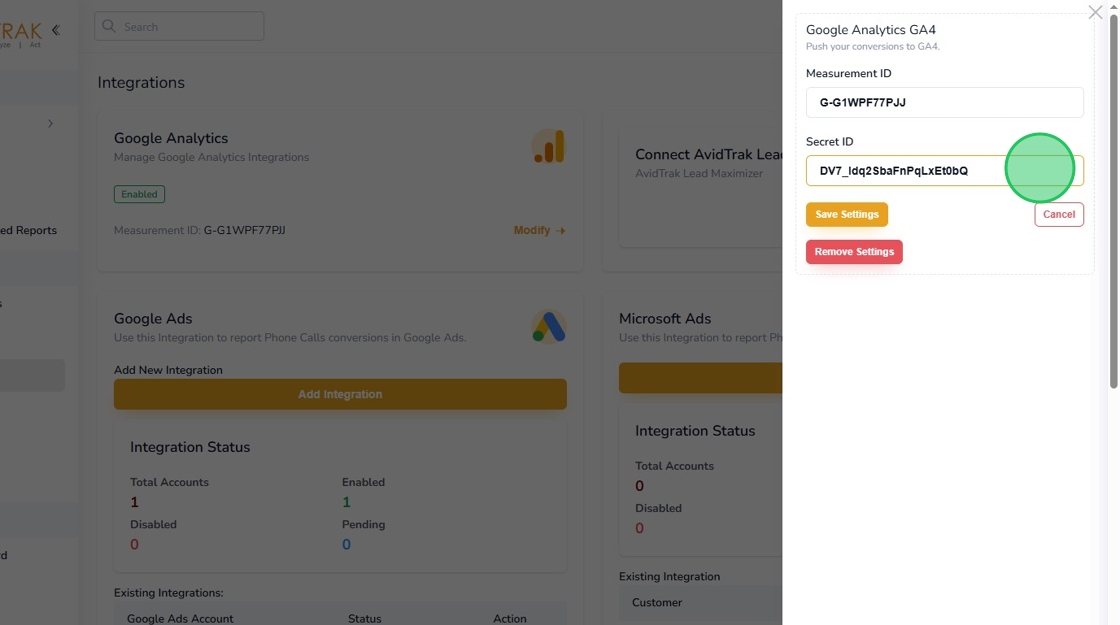Click the Secret ID input field

(x=944, y=171)
